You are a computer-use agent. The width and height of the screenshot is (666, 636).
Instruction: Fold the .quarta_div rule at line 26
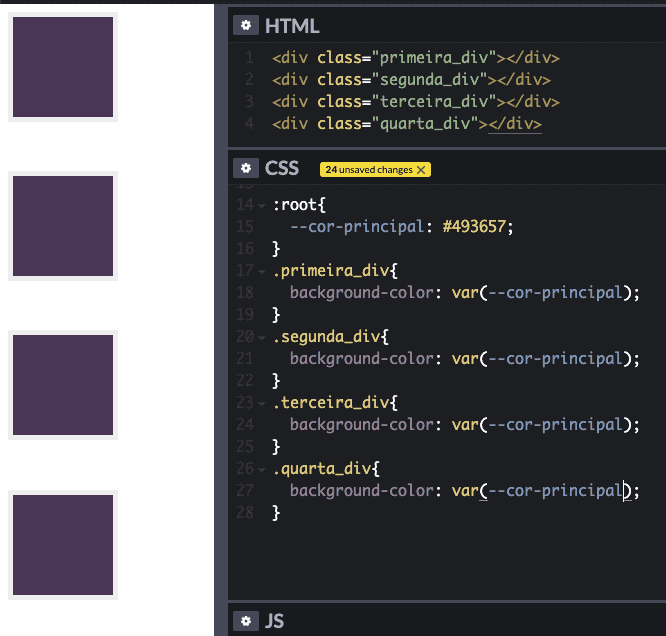(261, 469)
